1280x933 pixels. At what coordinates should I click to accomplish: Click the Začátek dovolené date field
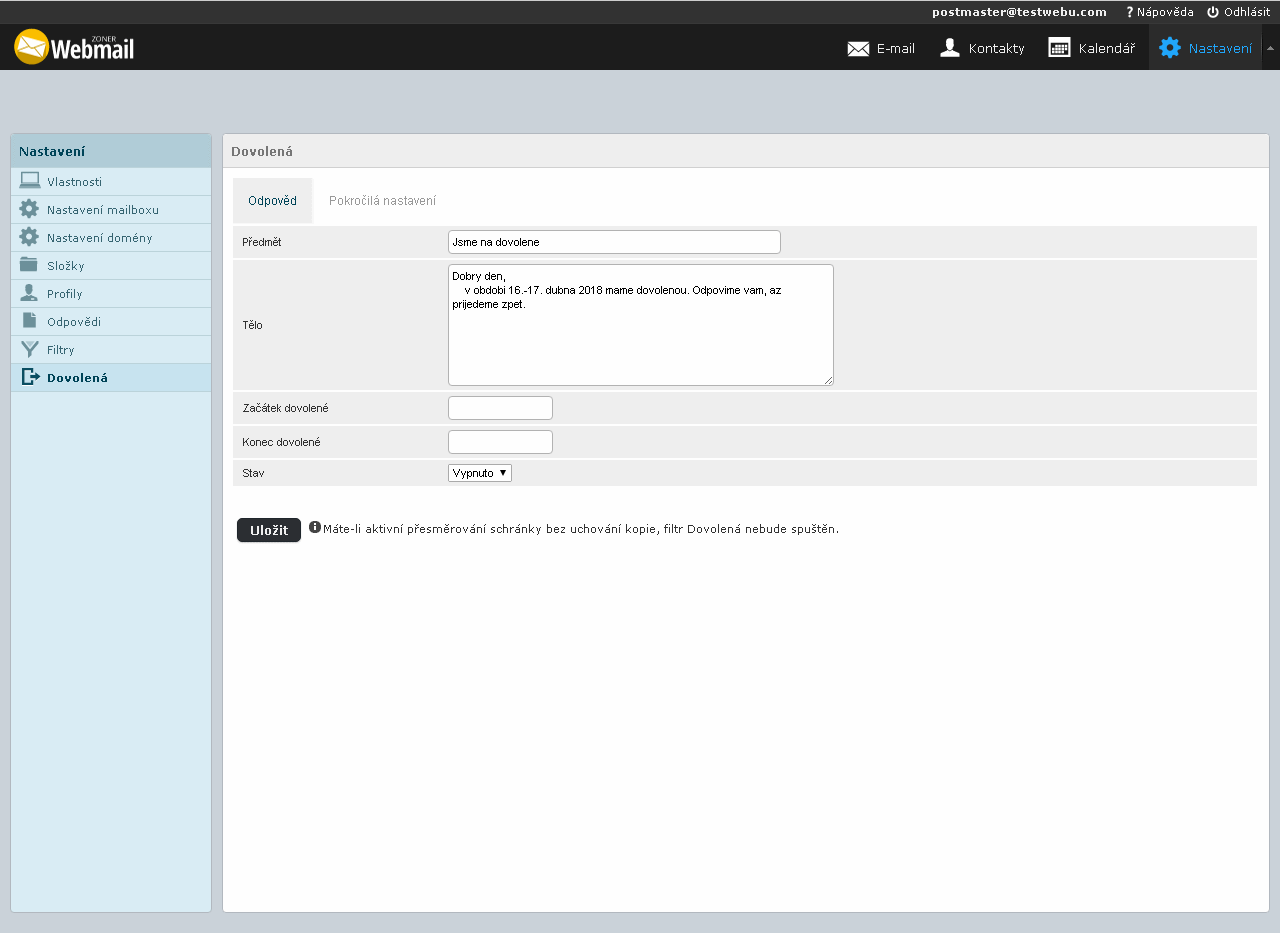[500, 408]
